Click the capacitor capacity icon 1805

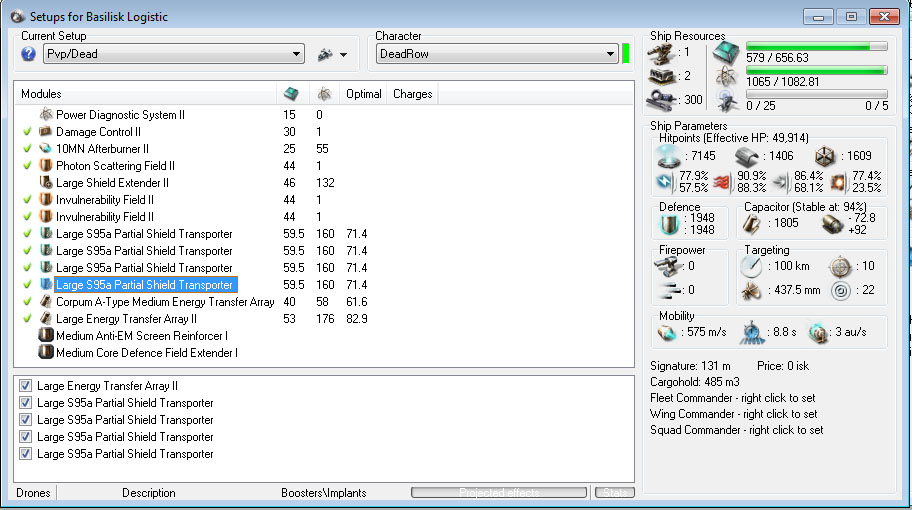[752, 223]
